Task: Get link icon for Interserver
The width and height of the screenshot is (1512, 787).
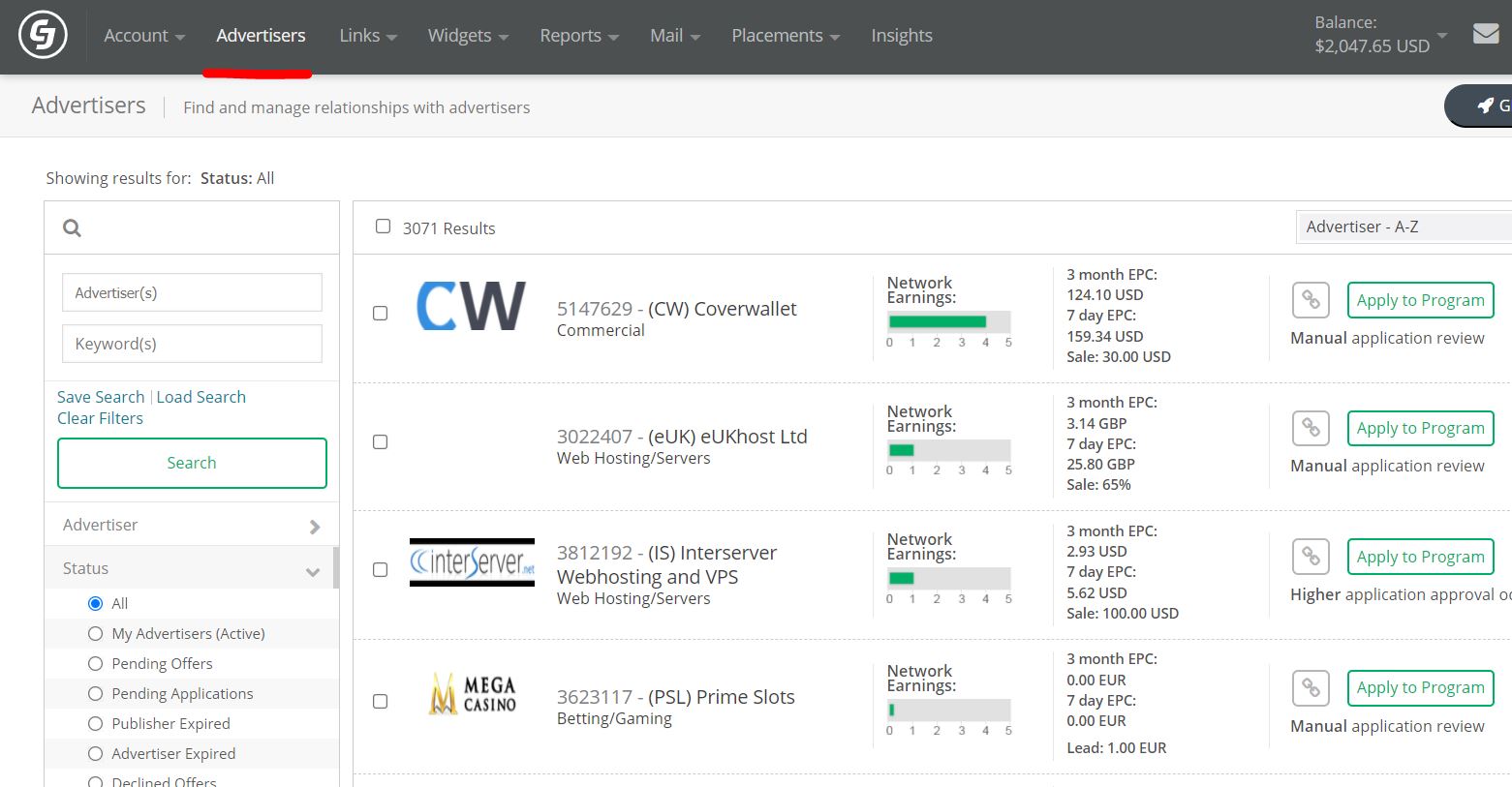Action: 1311,557
